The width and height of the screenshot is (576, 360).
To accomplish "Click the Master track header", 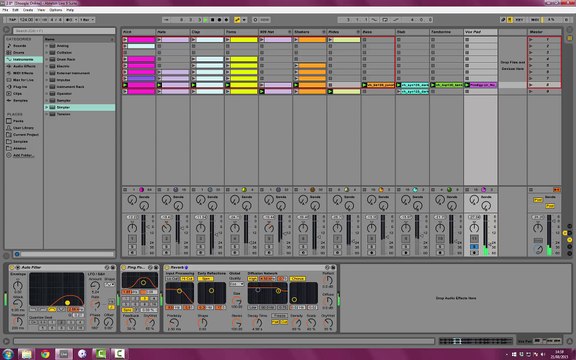I will pos(544,32).
